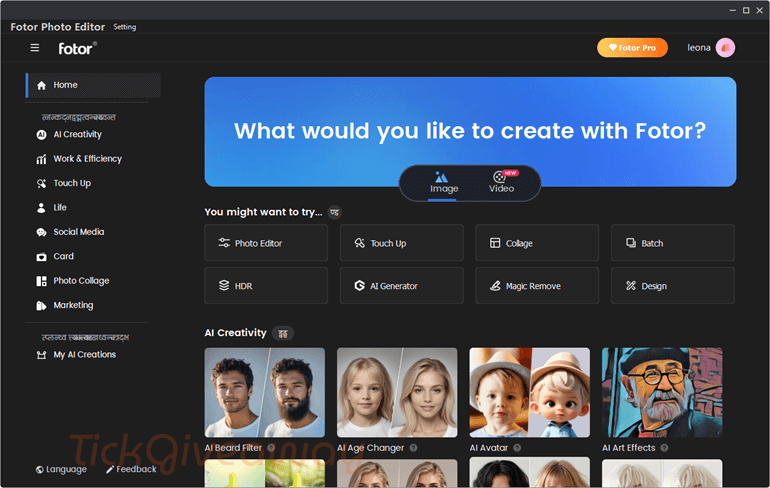Click the AI Age Changer help icon

coord(413,448)
